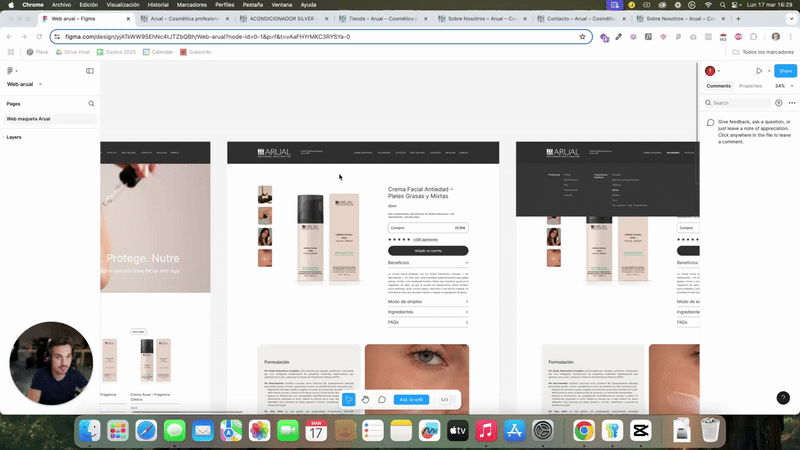Open the Archivo menu in menu bar

tap(61, 5)
